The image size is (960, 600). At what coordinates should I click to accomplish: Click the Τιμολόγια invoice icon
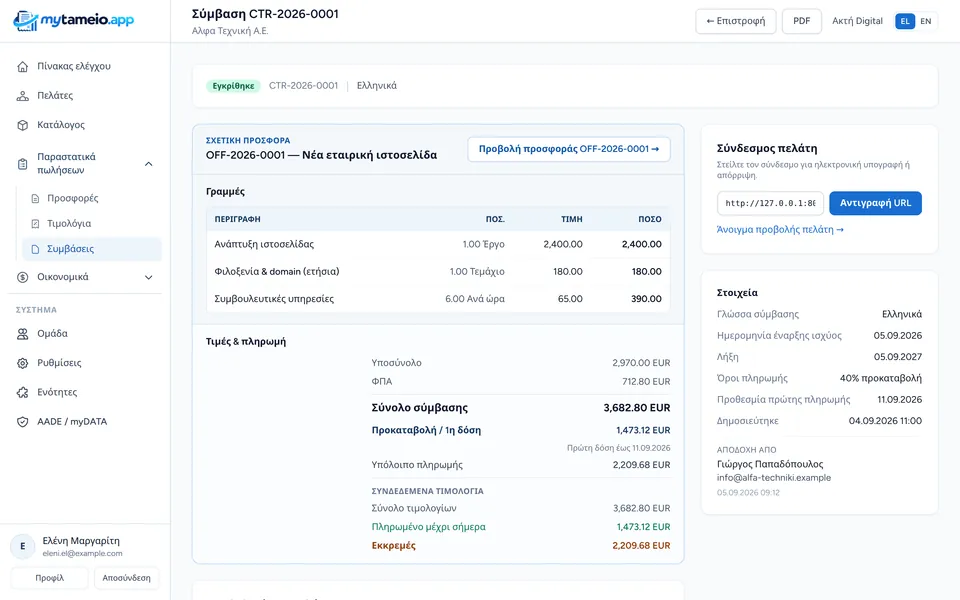coord(36,223)
